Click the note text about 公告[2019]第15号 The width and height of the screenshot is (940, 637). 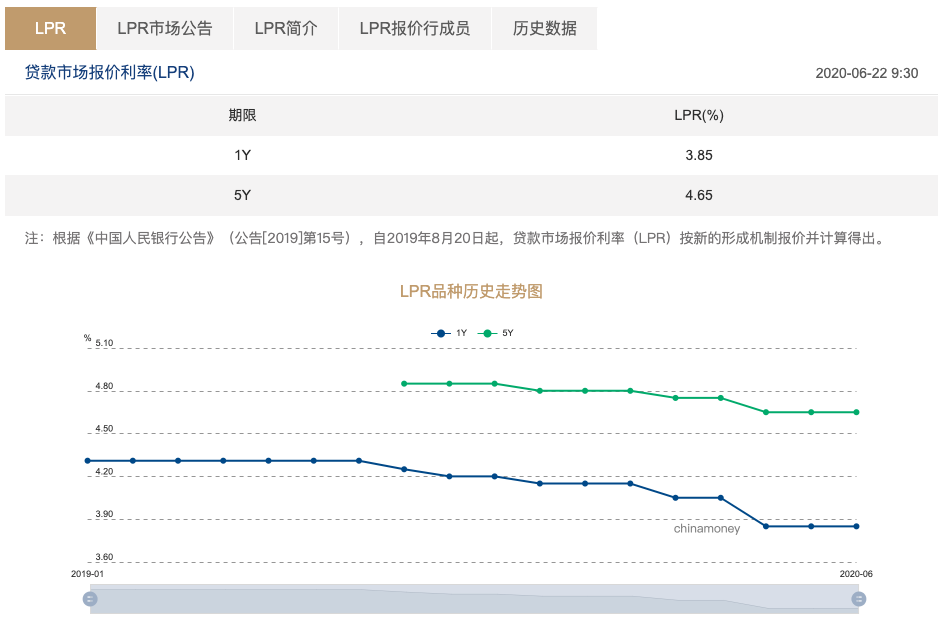point(456,239)
